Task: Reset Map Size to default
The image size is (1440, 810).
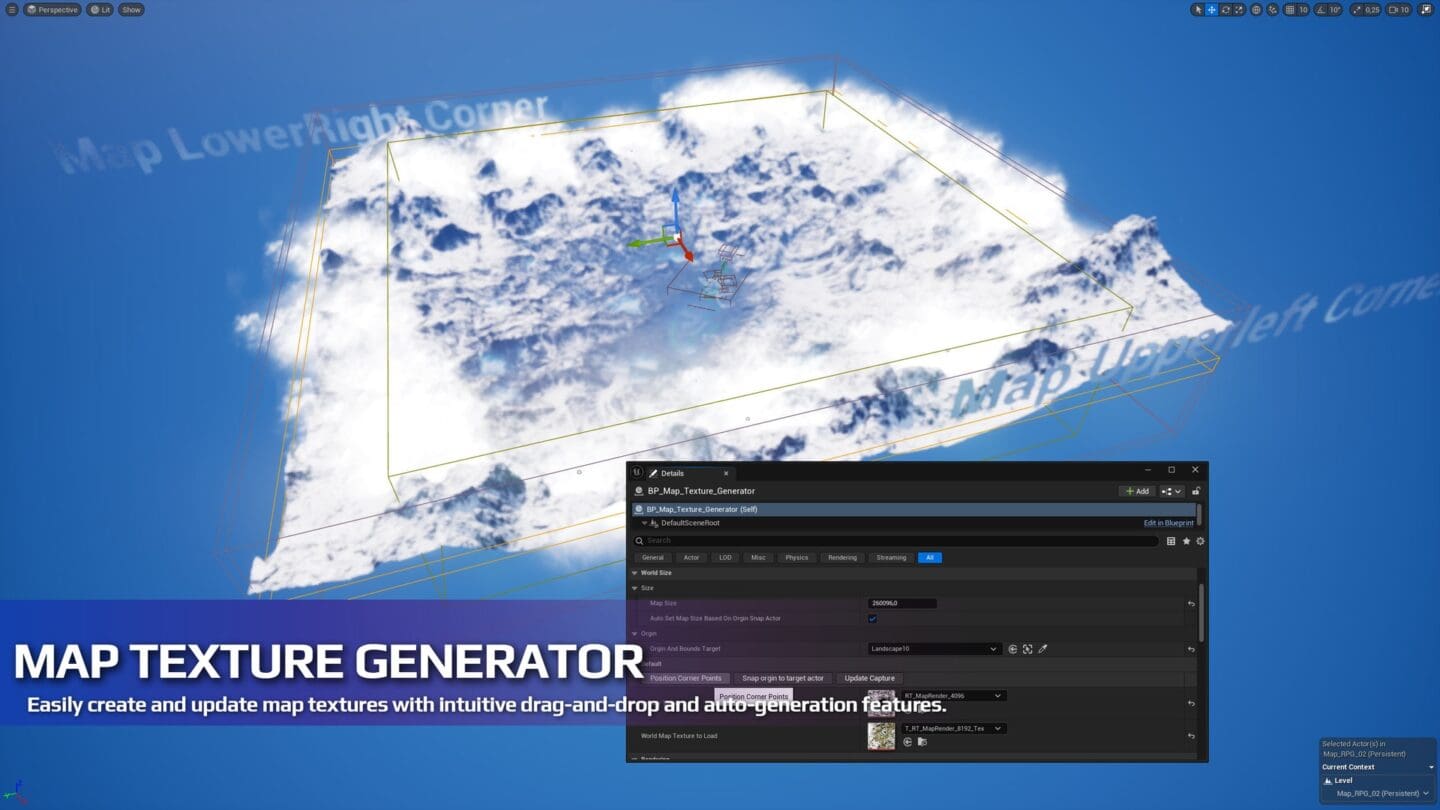Action: (x=1191, y=604)
